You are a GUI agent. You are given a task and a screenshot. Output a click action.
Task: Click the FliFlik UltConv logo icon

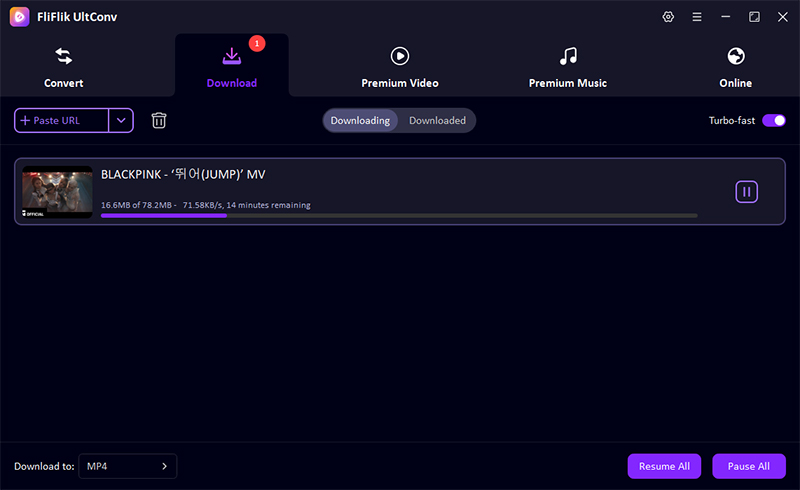(19, 17)
